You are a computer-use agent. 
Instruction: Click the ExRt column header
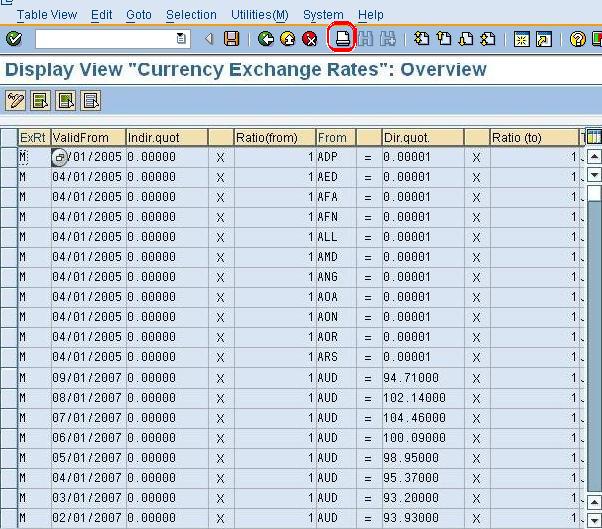(x=34, y=137)
